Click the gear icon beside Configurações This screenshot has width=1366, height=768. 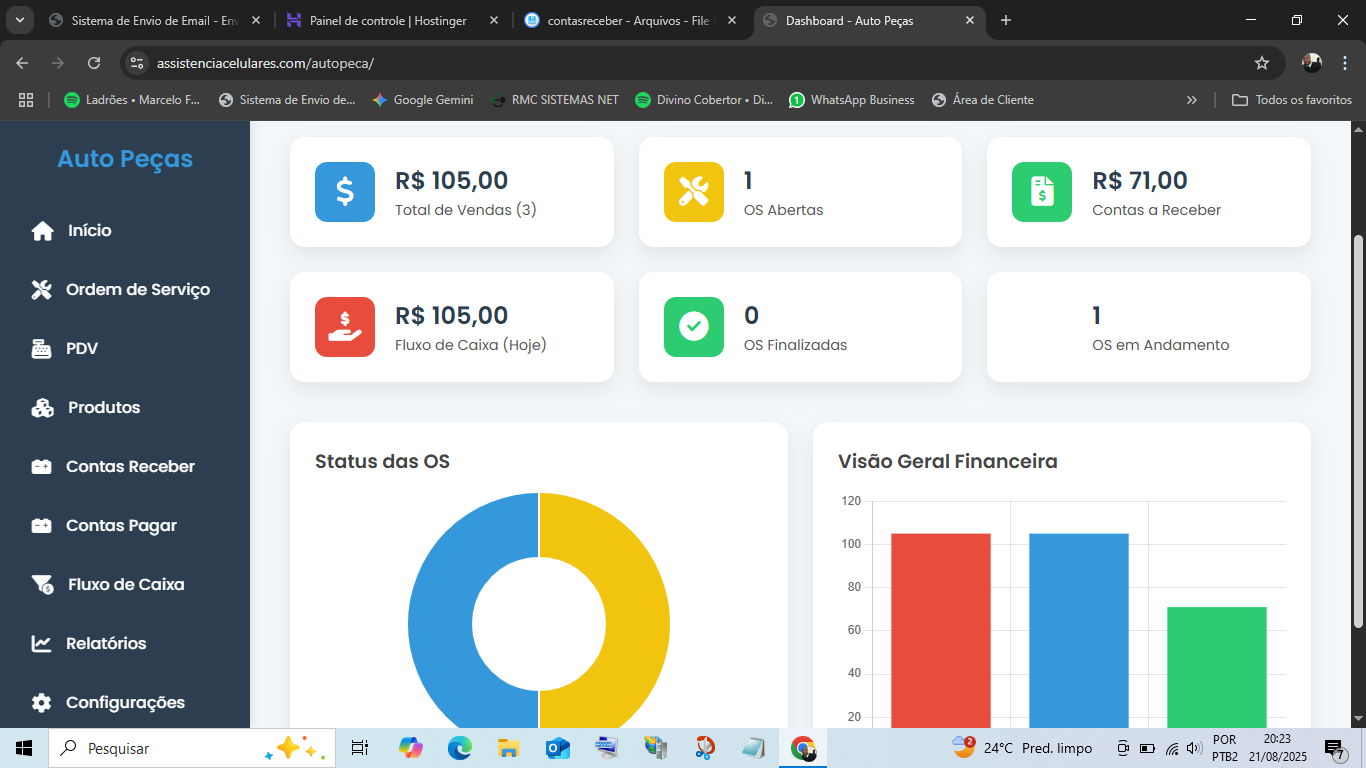pos(41,703)
